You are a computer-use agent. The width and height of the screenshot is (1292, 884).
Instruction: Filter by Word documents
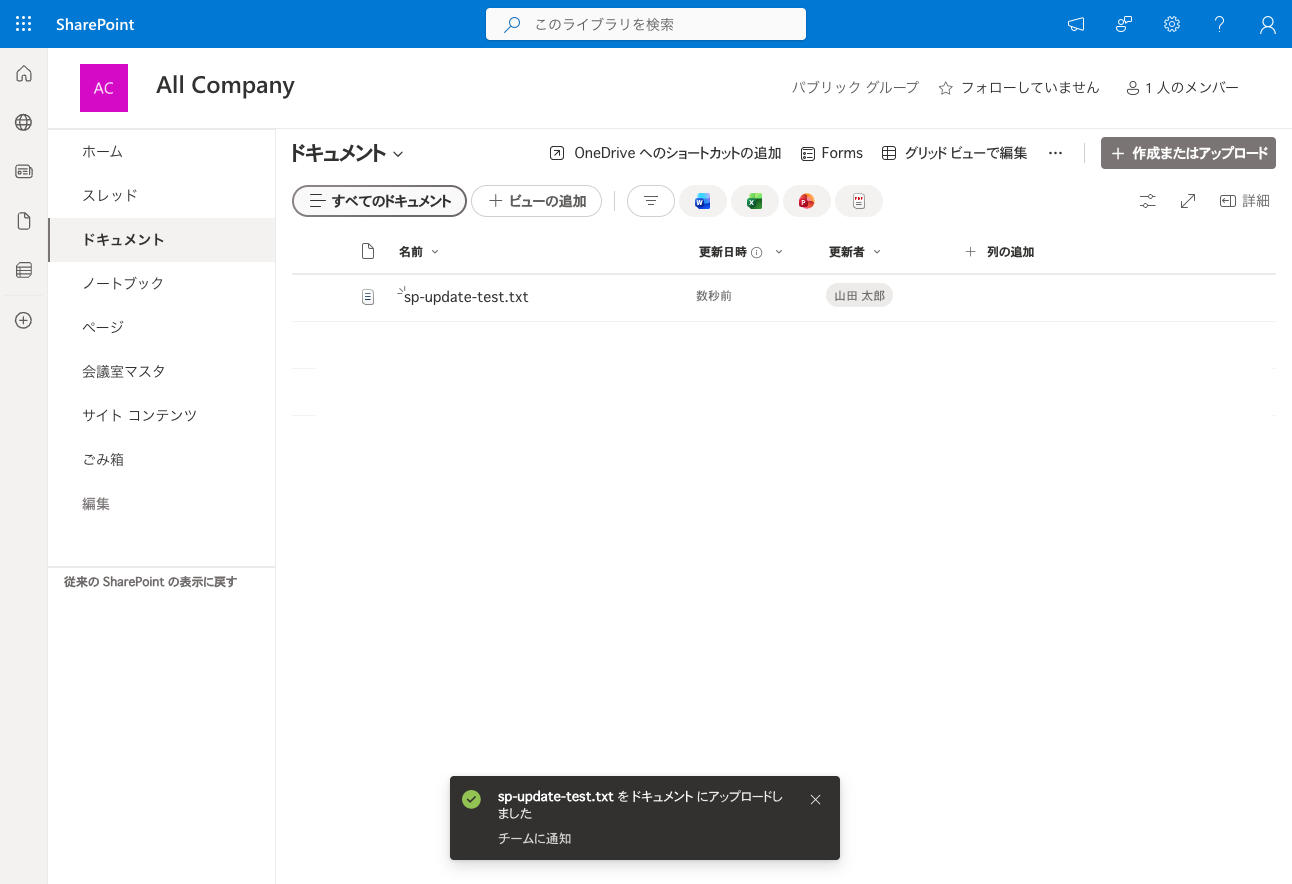[703, 201]
